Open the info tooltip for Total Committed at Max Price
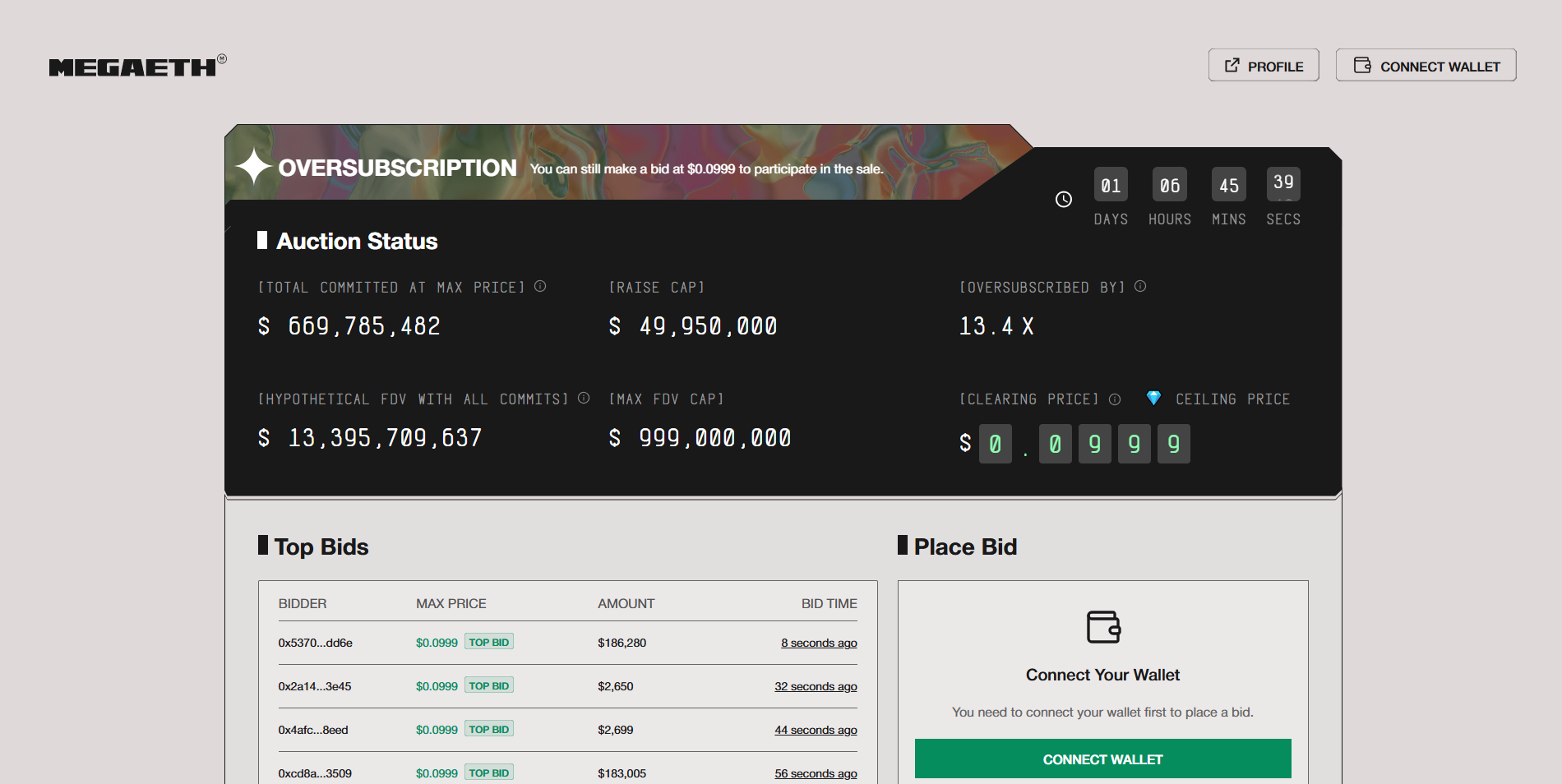Viewport: 1562px width, 784px height. point(540,287)
